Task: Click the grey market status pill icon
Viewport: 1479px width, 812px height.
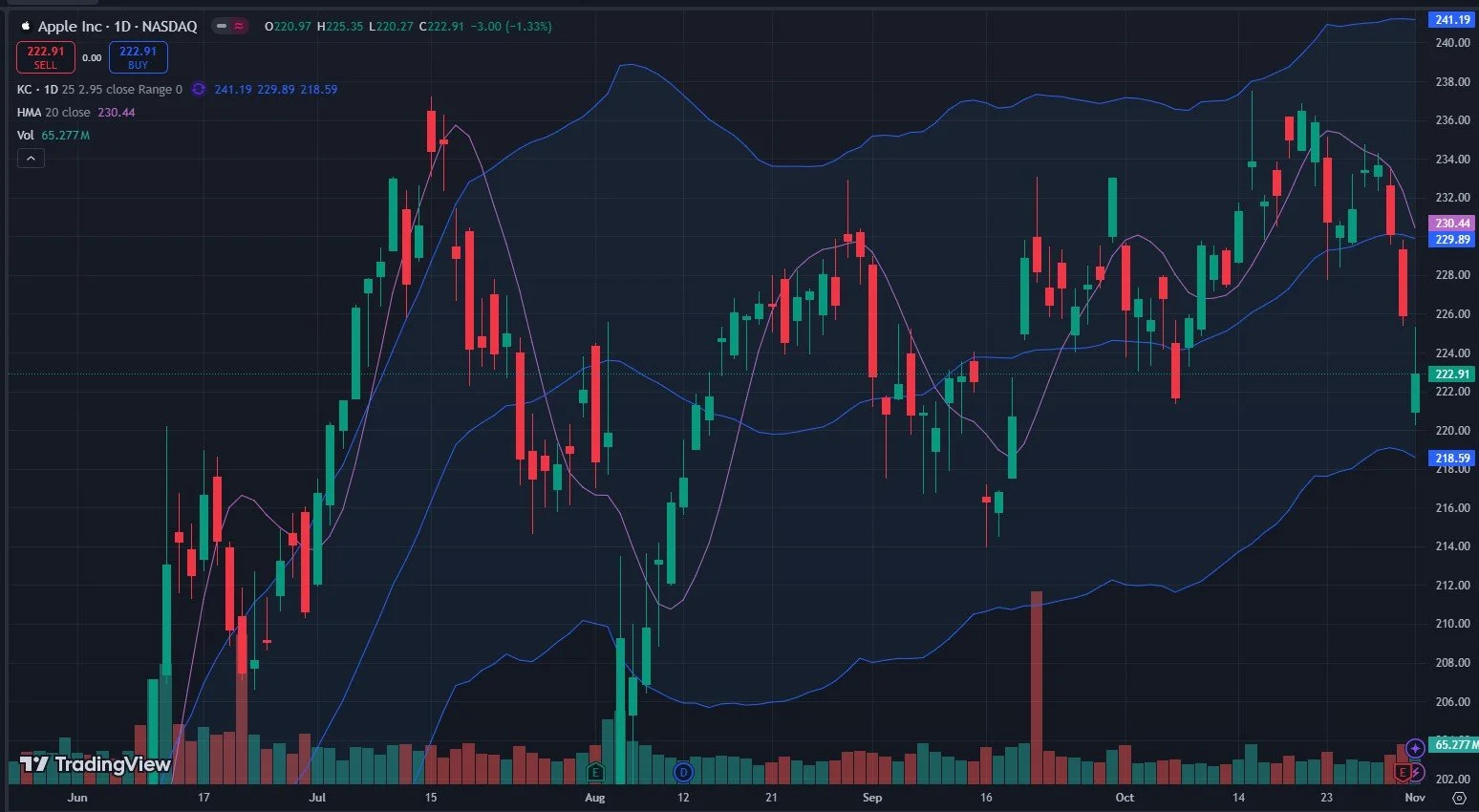Action: 221,27
